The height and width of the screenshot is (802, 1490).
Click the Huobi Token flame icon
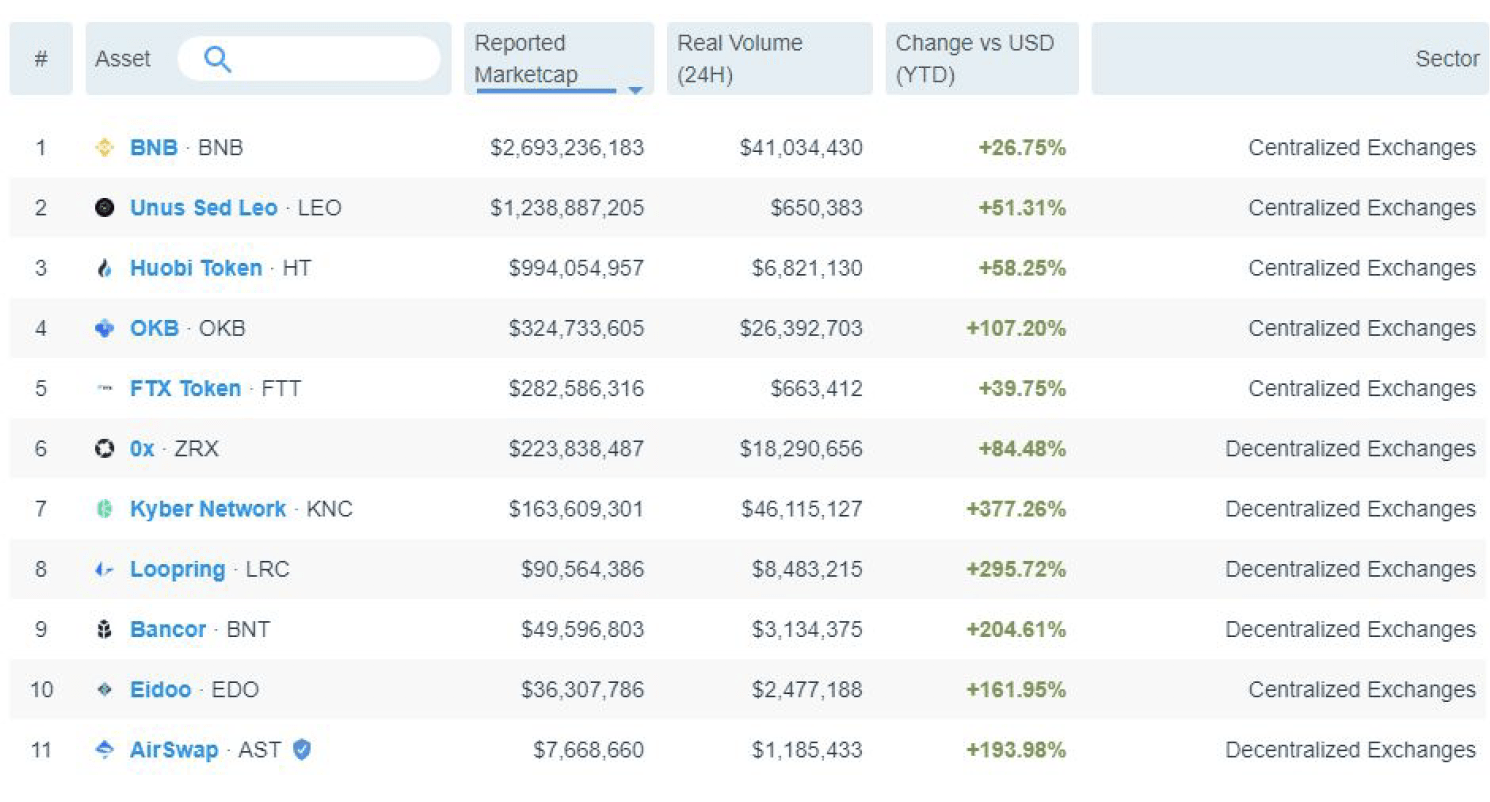click(104, 268)
